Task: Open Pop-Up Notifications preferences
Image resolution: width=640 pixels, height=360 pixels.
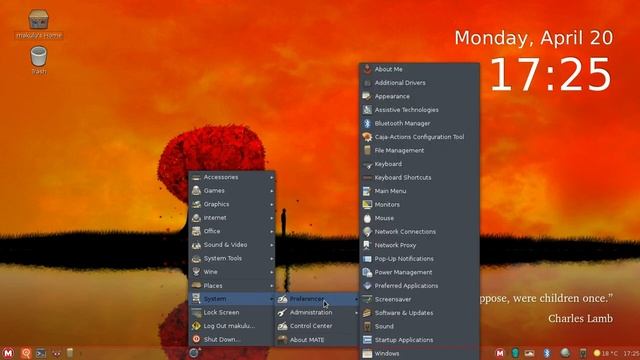Action: pyautogui.click(x=419, y=259)
